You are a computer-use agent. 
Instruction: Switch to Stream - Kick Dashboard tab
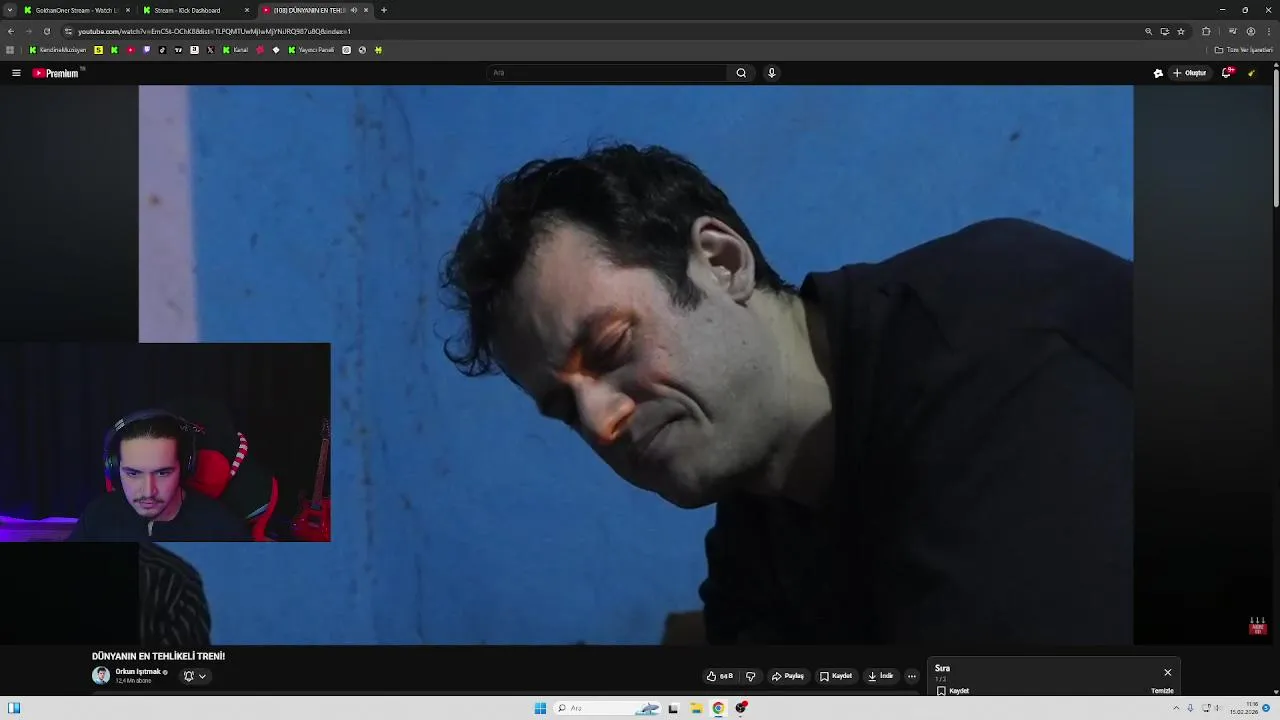pyautogui.click(x=196, y=10)
